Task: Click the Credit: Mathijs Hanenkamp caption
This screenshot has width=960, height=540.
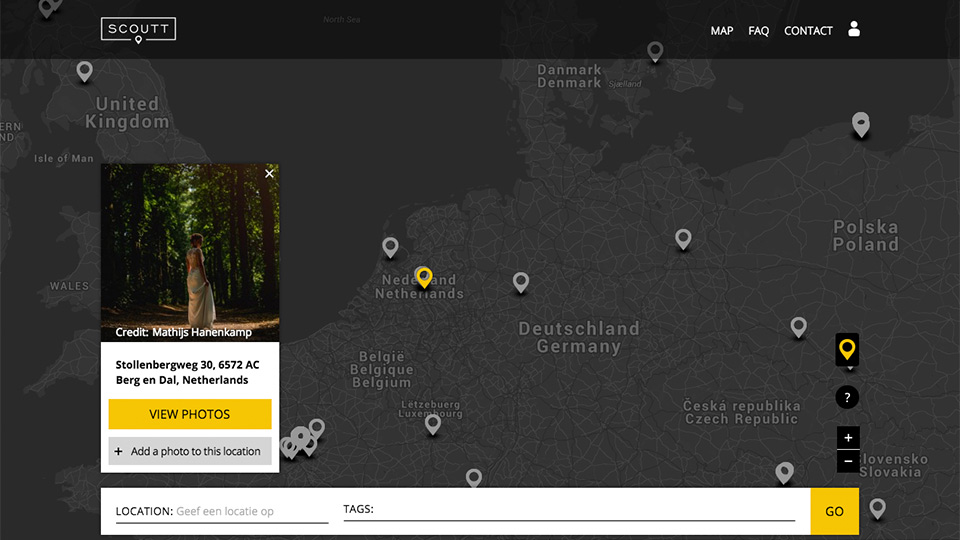Action: (184, 332)
